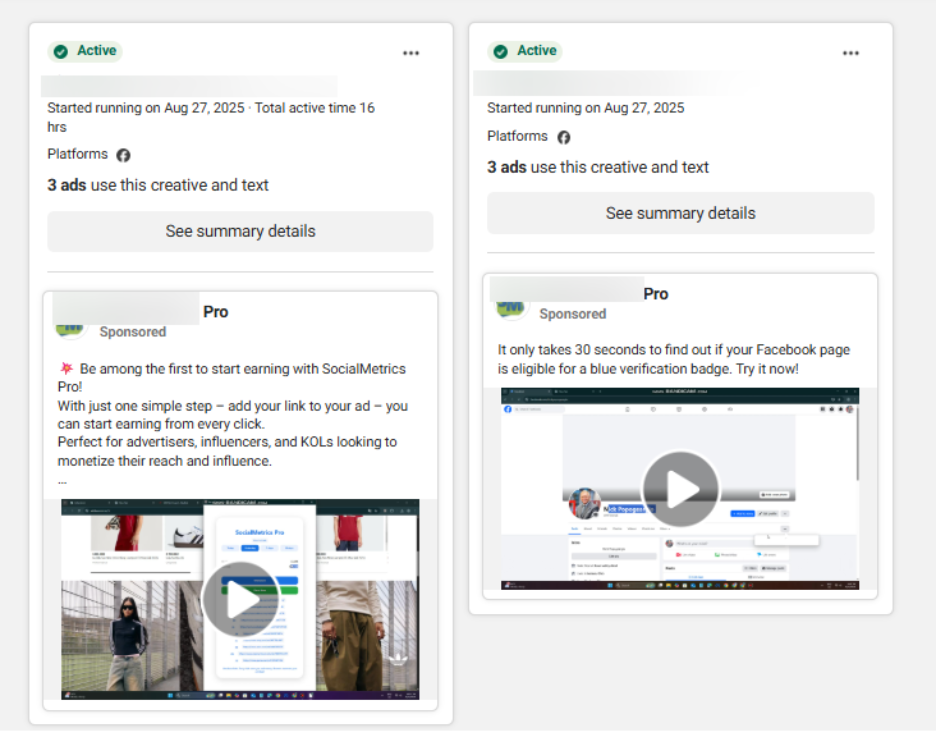Click the Sponsored label under the left advertiser name
Viewport: 936px width, 732px height.
[132, 331]
